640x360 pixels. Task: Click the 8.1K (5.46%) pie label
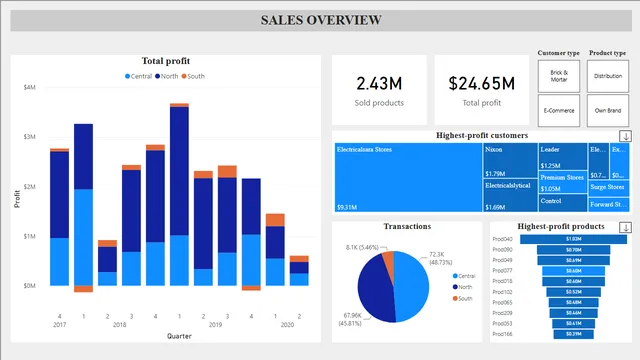(362, 247)
